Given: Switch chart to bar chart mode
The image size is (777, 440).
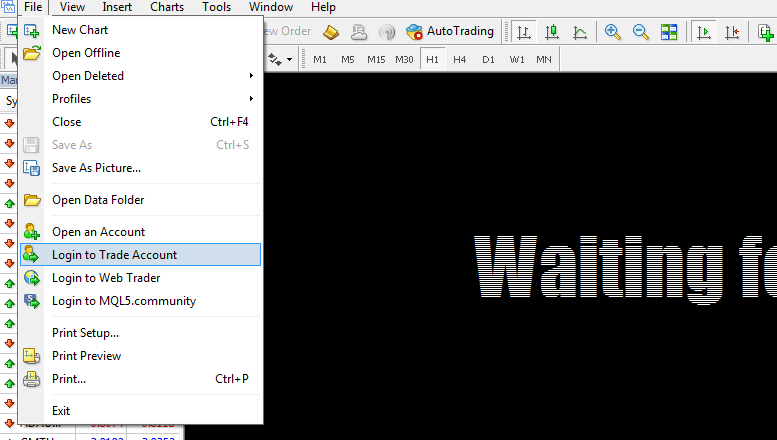Looking at the screenshot, I should click(523, 32).
